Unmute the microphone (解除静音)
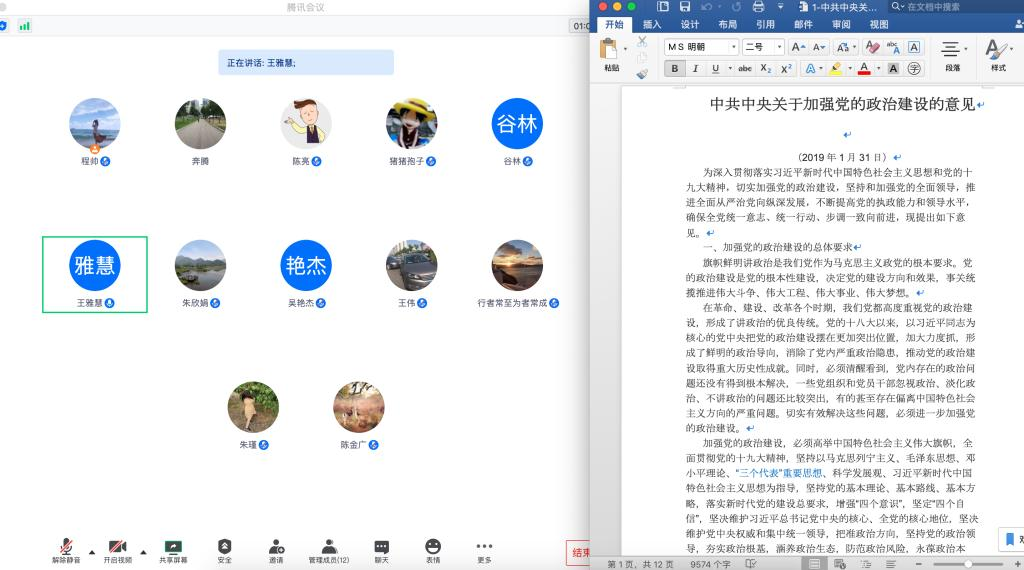 click(x=66, y=547)
